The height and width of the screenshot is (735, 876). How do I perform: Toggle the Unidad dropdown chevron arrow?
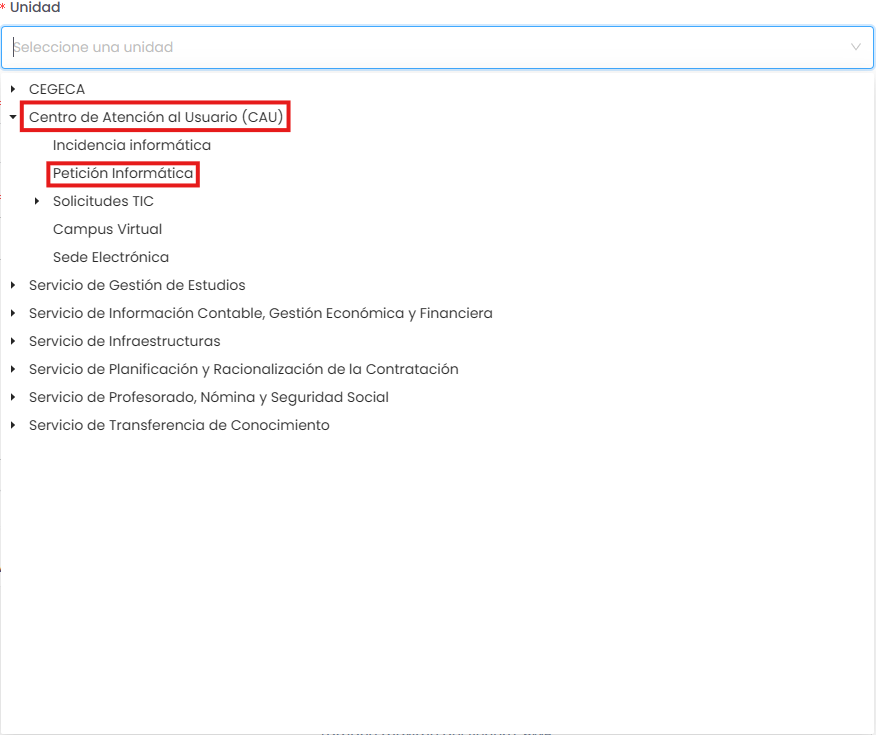pos(855,47)
